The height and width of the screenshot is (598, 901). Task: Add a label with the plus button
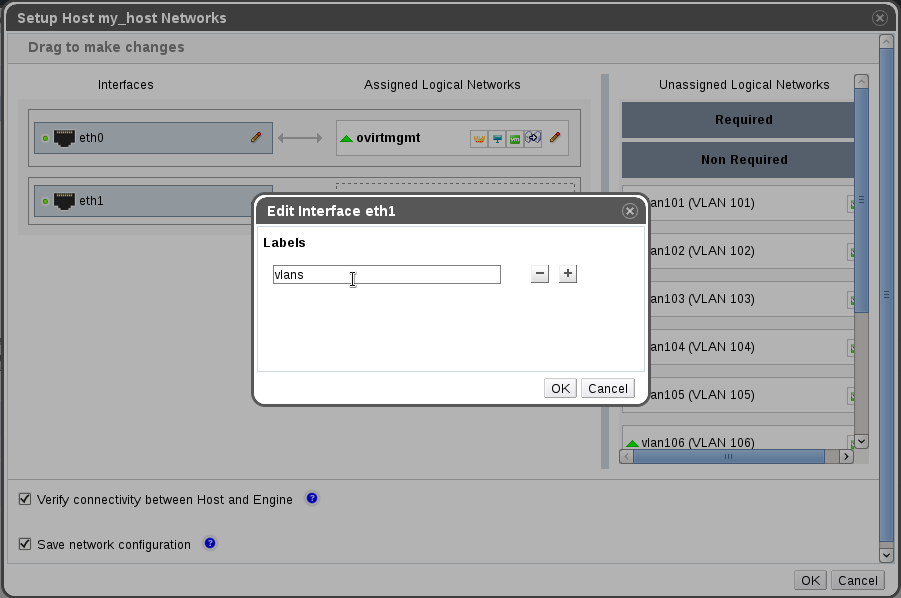(x=568, y=274)
